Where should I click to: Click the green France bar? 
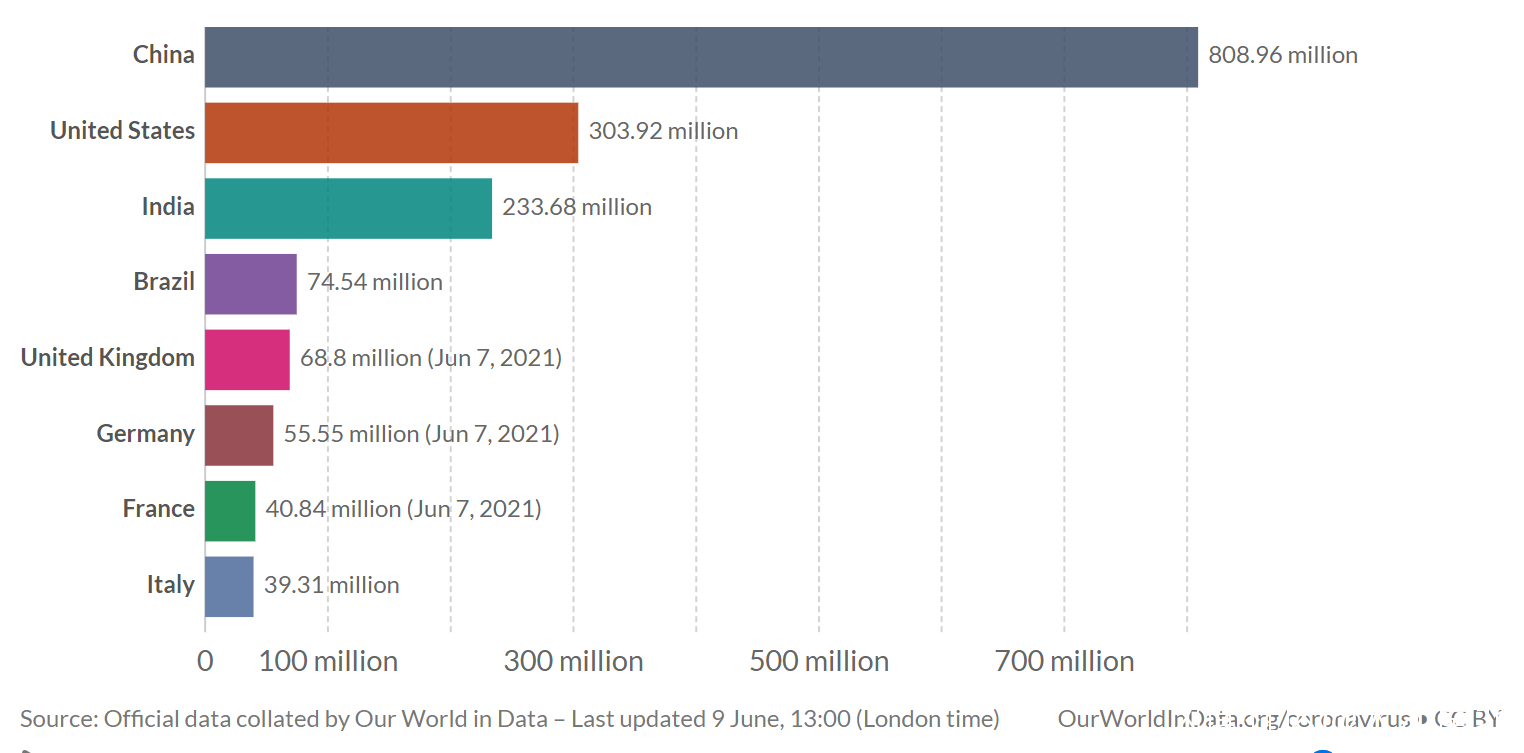230,510
